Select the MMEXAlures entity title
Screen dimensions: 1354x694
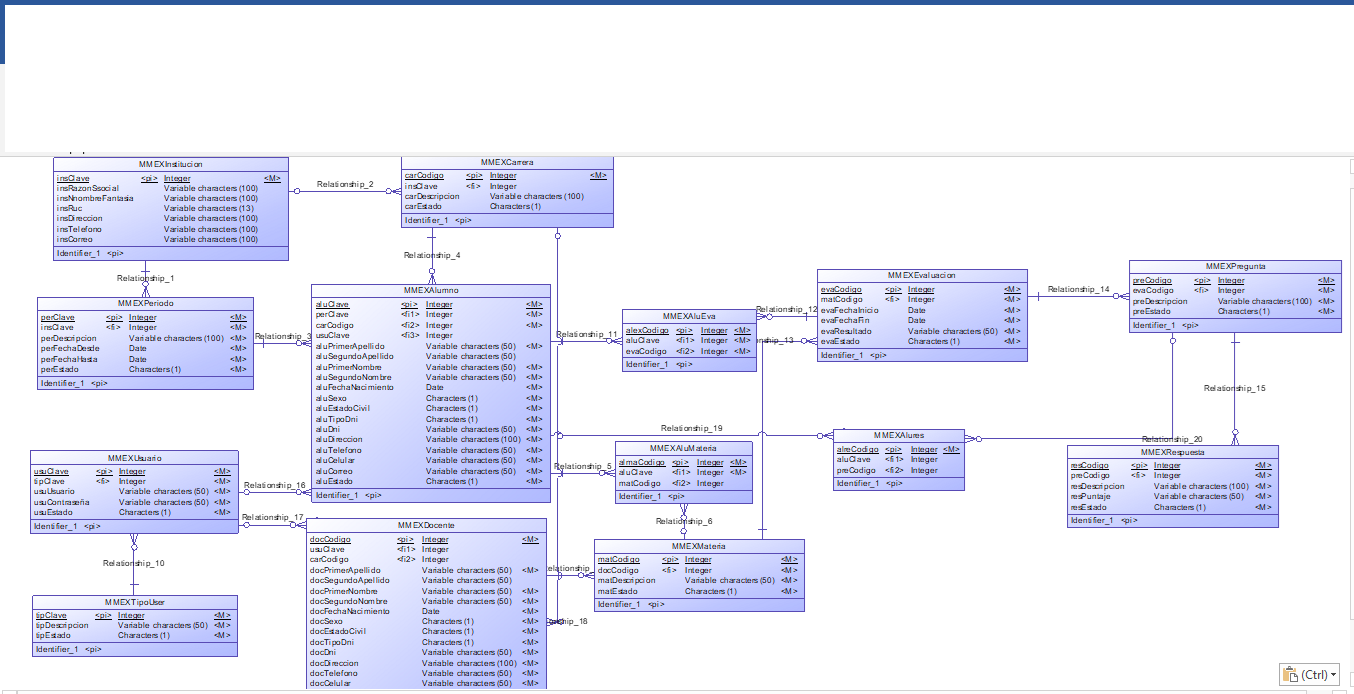[x=899, y=436]
